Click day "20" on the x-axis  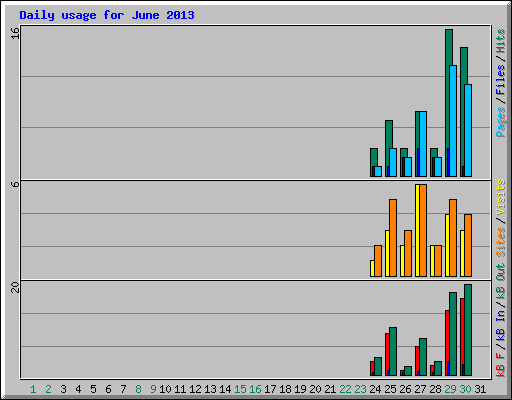(315, 389)
